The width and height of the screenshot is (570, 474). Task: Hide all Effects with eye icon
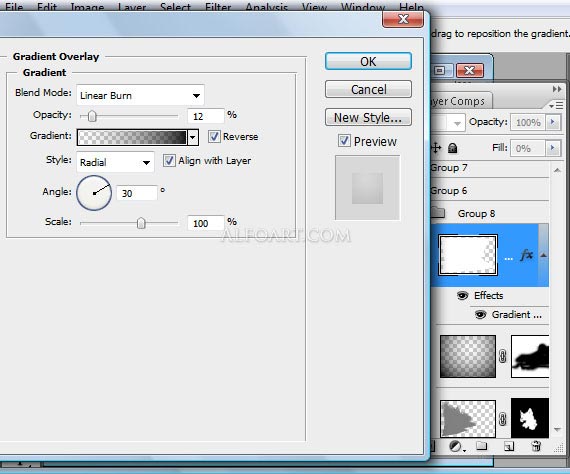pos(462,295)
